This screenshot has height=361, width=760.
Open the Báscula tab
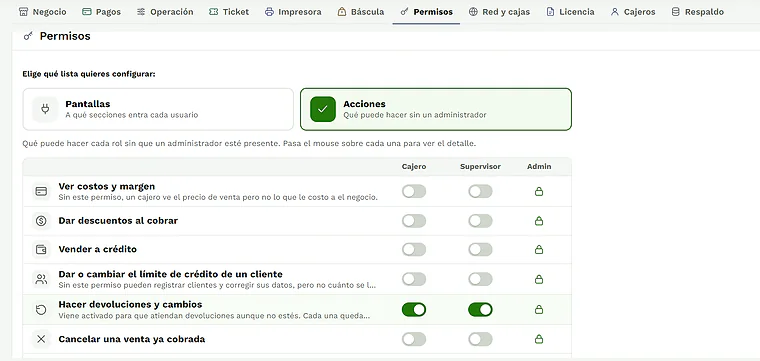coord(361,12)
